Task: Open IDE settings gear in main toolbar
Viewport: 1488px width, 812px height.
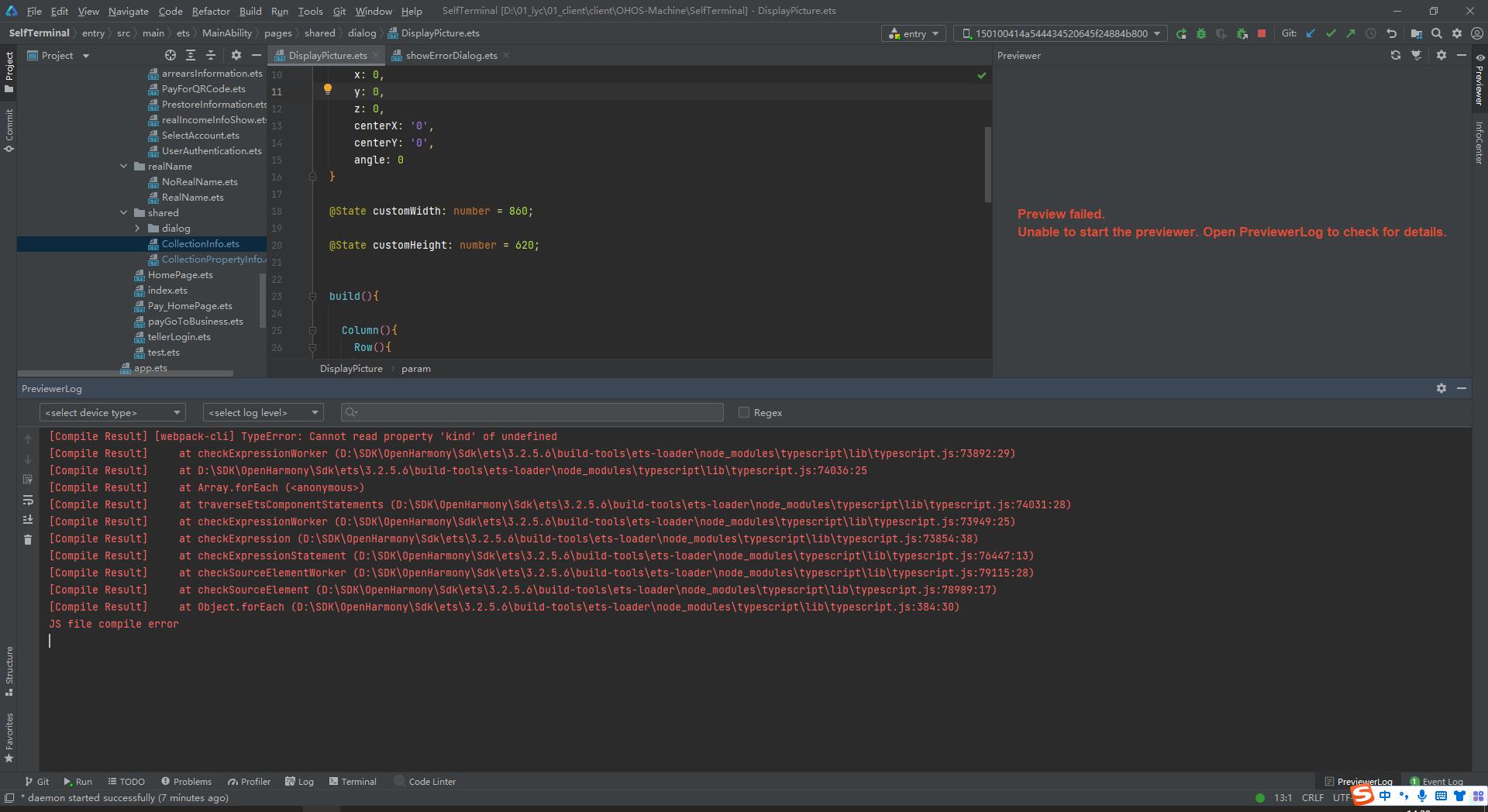Action: pos(1457,33)
